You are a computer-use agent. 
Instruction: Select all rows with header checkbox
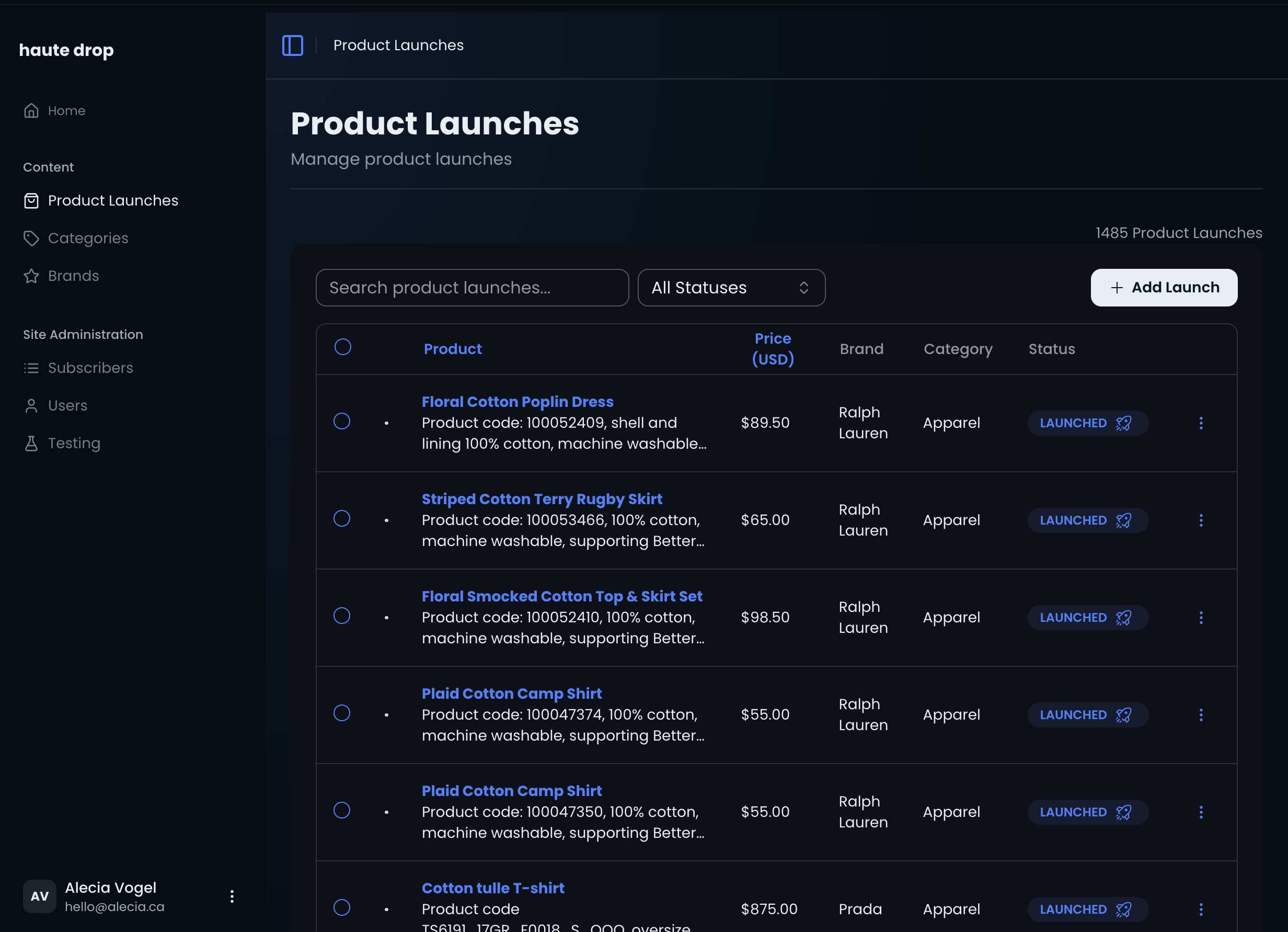pyautogui.click(x=342, y=347)
